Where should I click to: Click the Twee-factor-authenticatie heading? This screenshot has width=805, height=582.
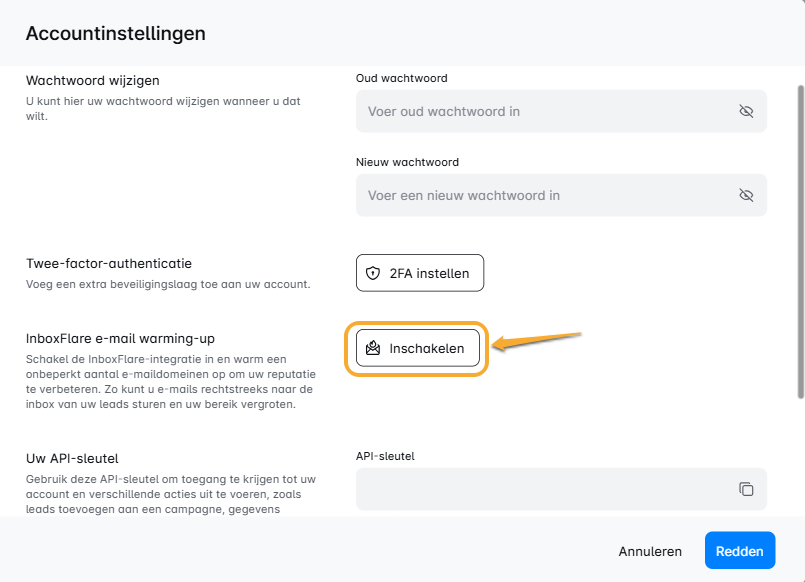click(x=109, y=263)
